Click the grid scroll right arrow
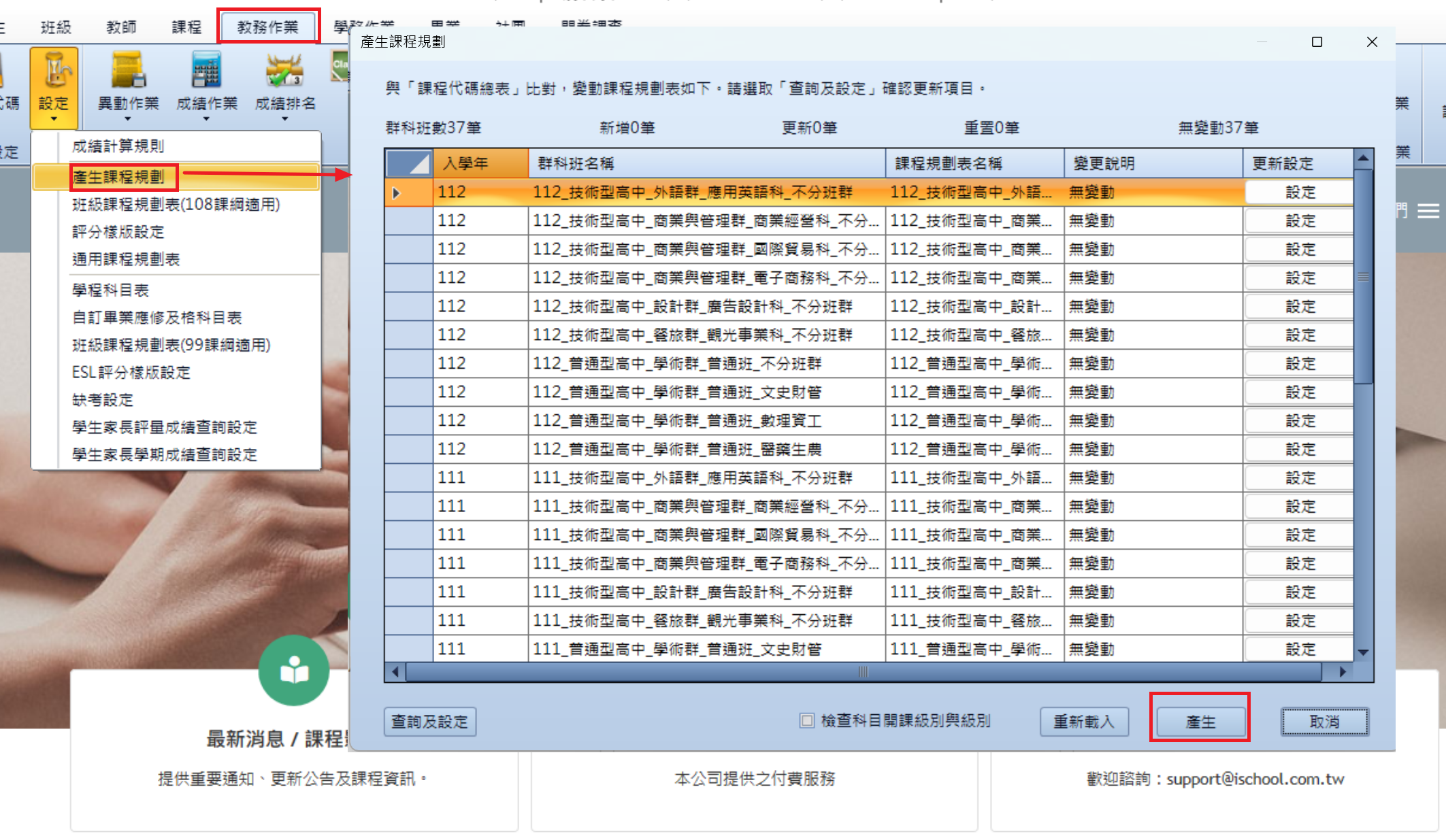This screenshot has width=1446, height=840. pos(1343,672)
